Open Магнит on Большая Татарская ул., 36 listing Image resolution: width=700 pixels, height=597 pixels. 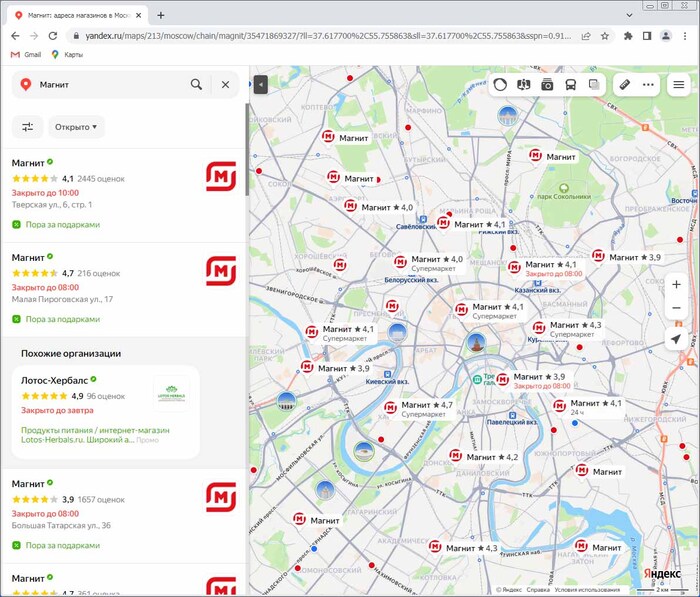124,516
